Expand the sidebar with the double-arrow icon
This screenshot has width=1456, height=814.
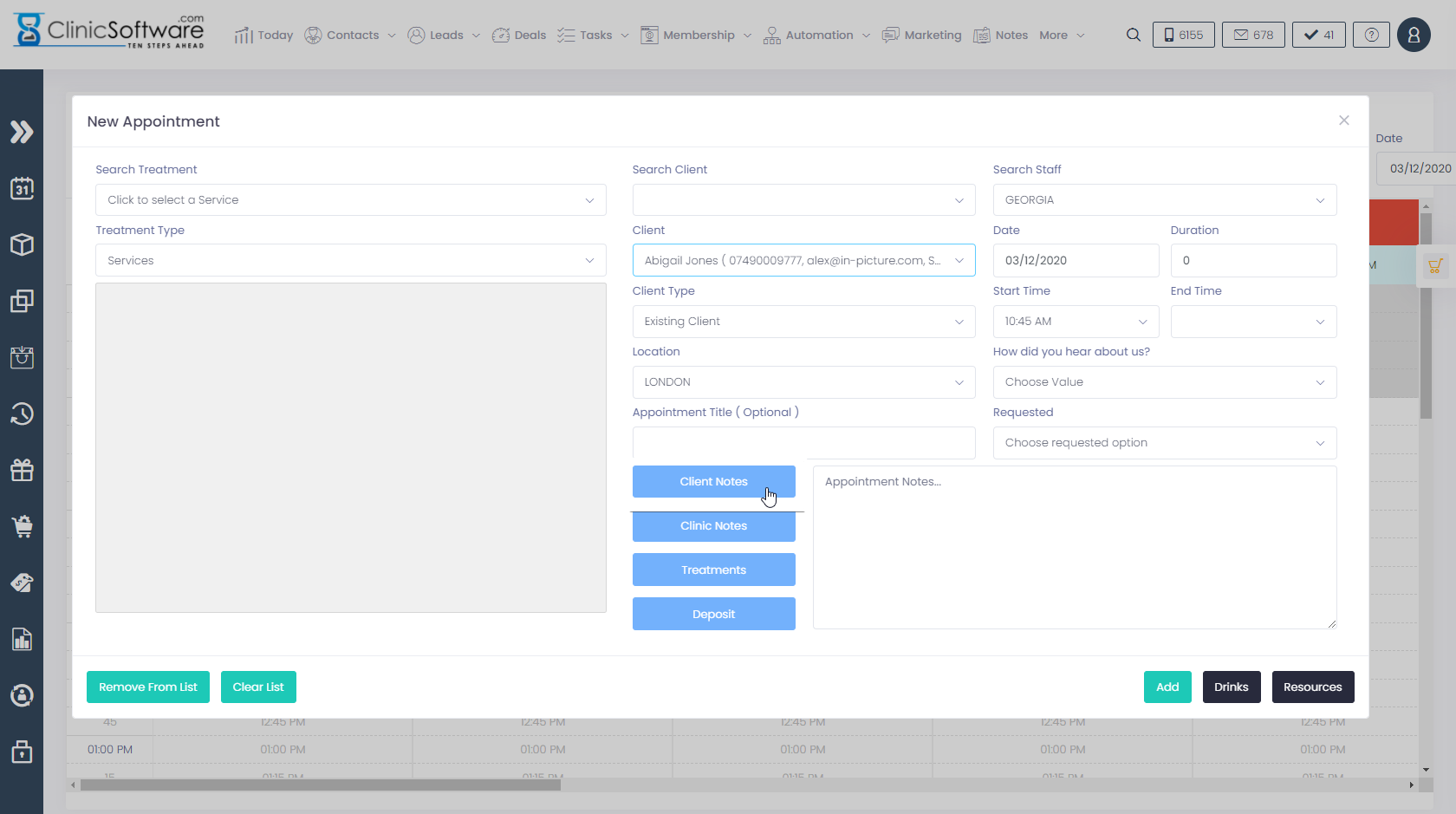pos(22,132)
